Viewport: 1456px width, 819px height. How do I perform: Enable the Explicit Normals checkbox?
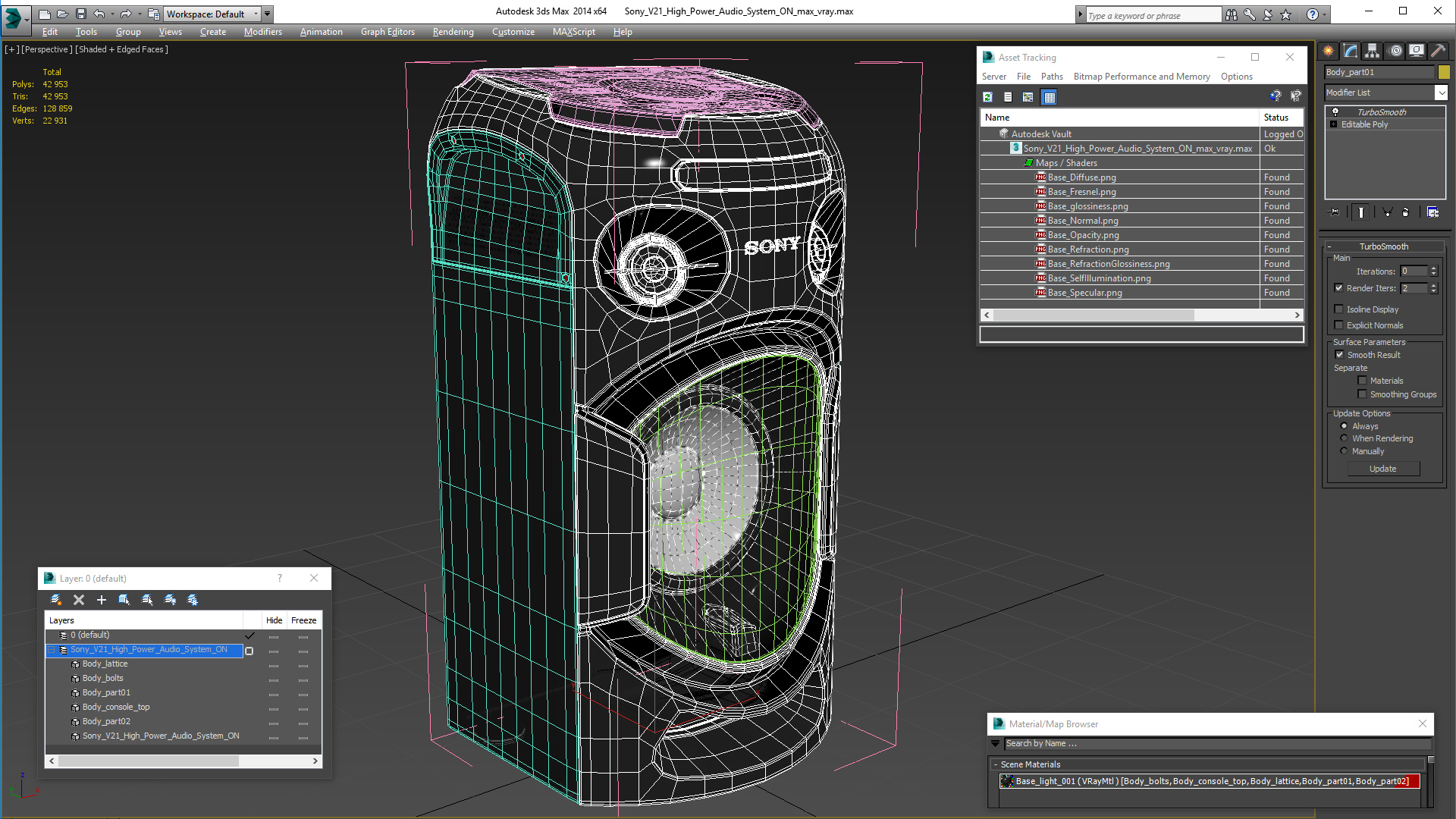point(1339,325)
